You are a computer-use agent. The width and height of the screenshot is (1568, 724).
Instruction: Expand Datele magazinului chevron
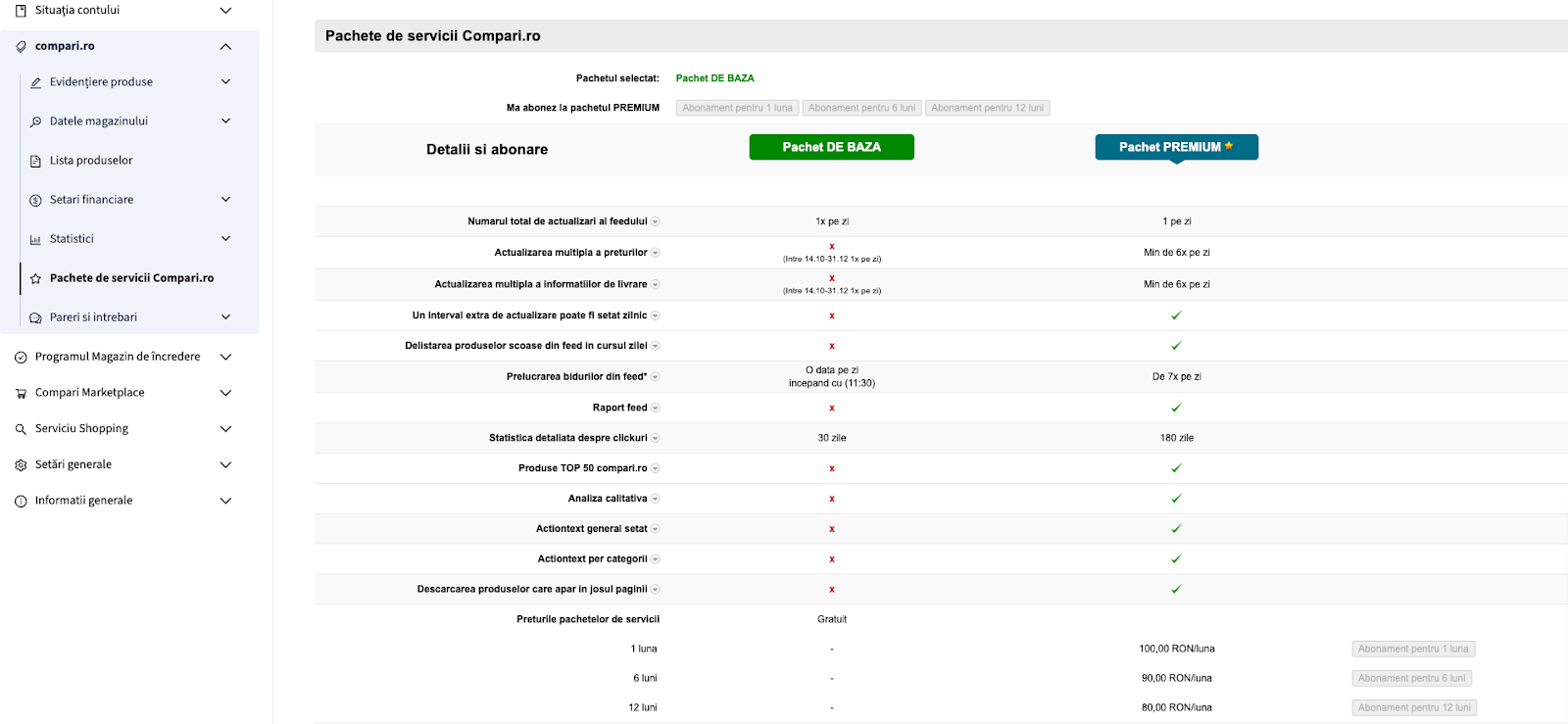coord(225,121)
